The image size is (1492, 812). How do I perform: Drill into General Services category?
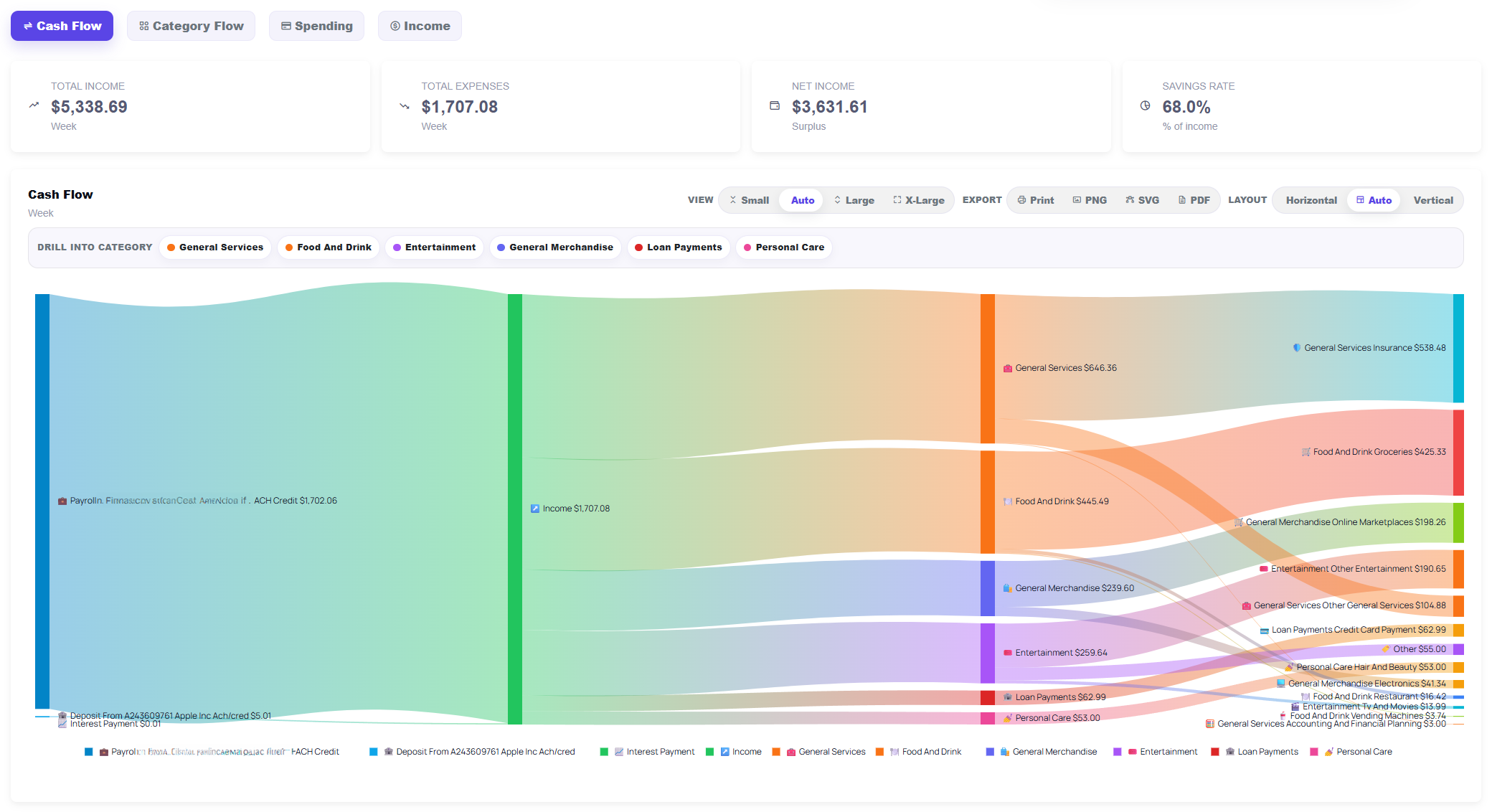pos(215,247)
